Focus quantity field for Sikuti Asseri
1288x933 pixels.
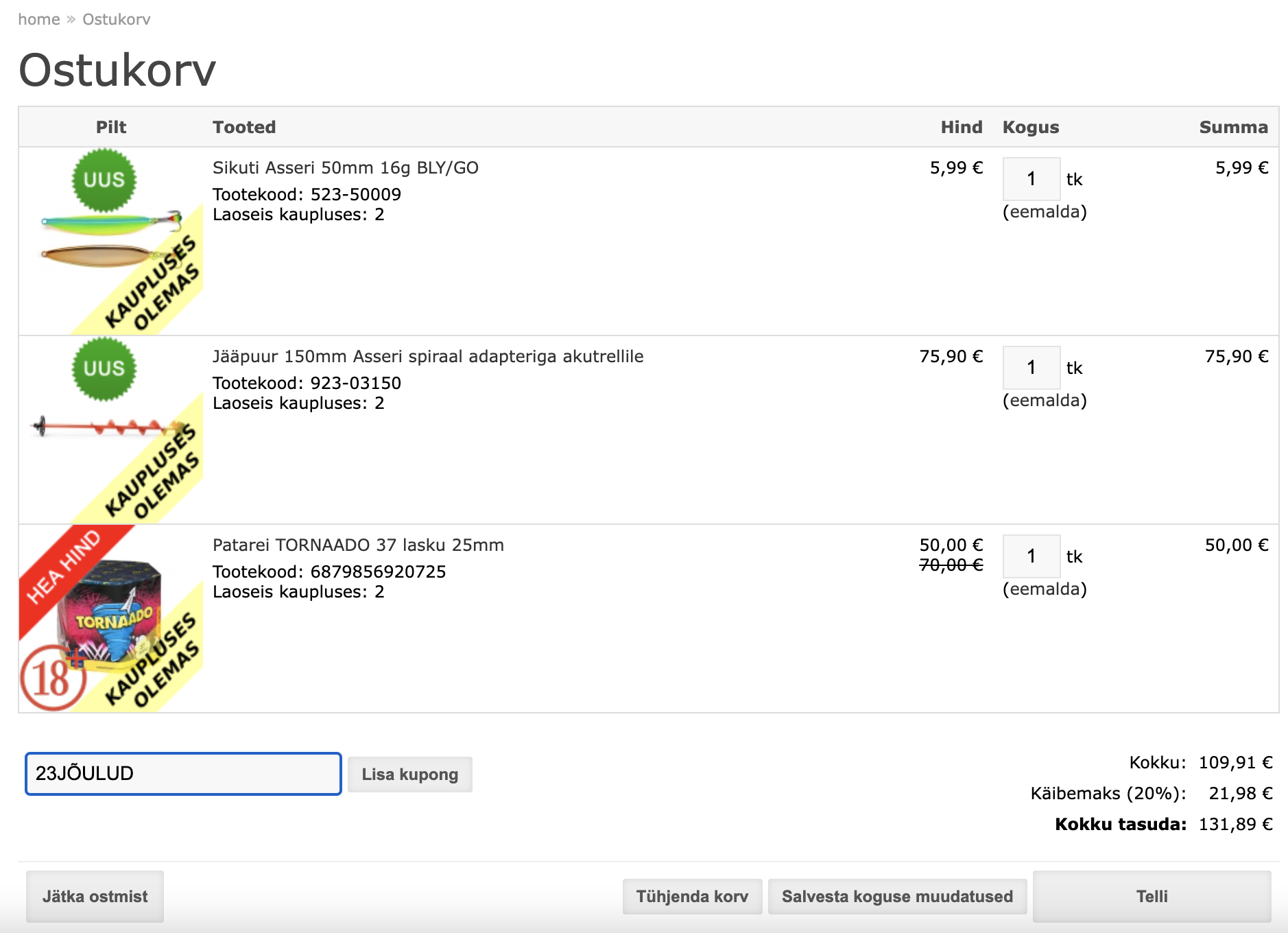1031,179
